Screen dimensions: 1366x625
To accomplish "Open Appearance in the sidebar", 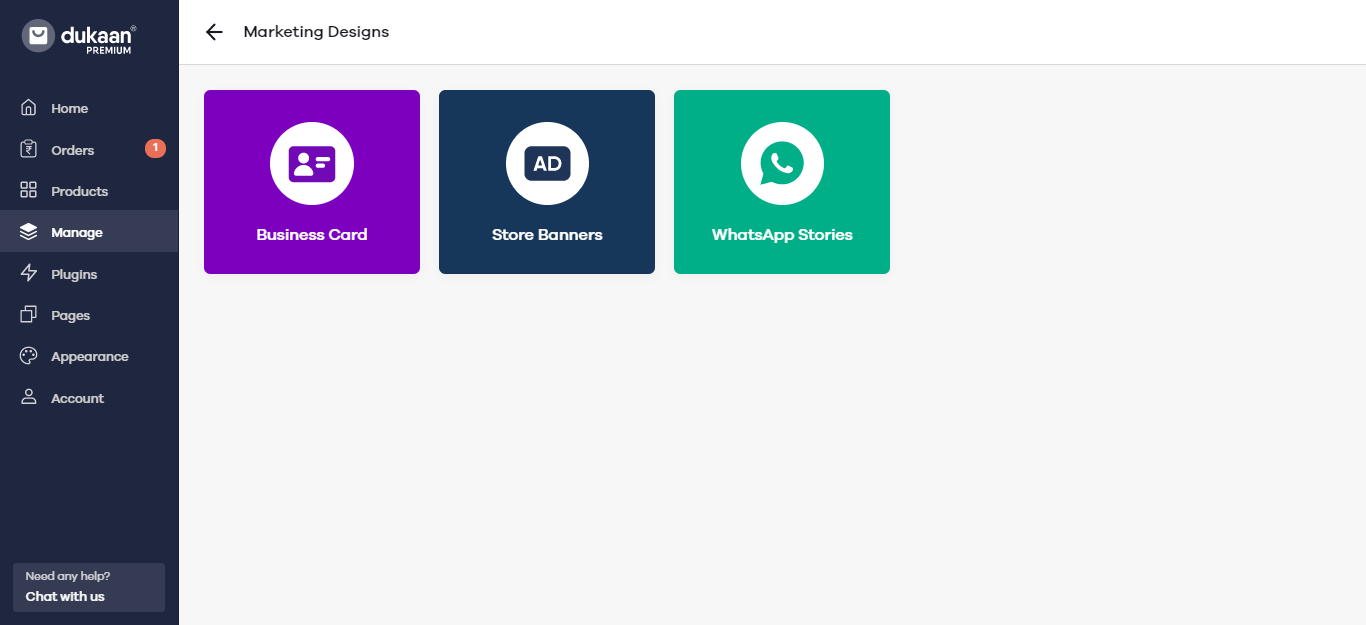I will click(89, 356).
